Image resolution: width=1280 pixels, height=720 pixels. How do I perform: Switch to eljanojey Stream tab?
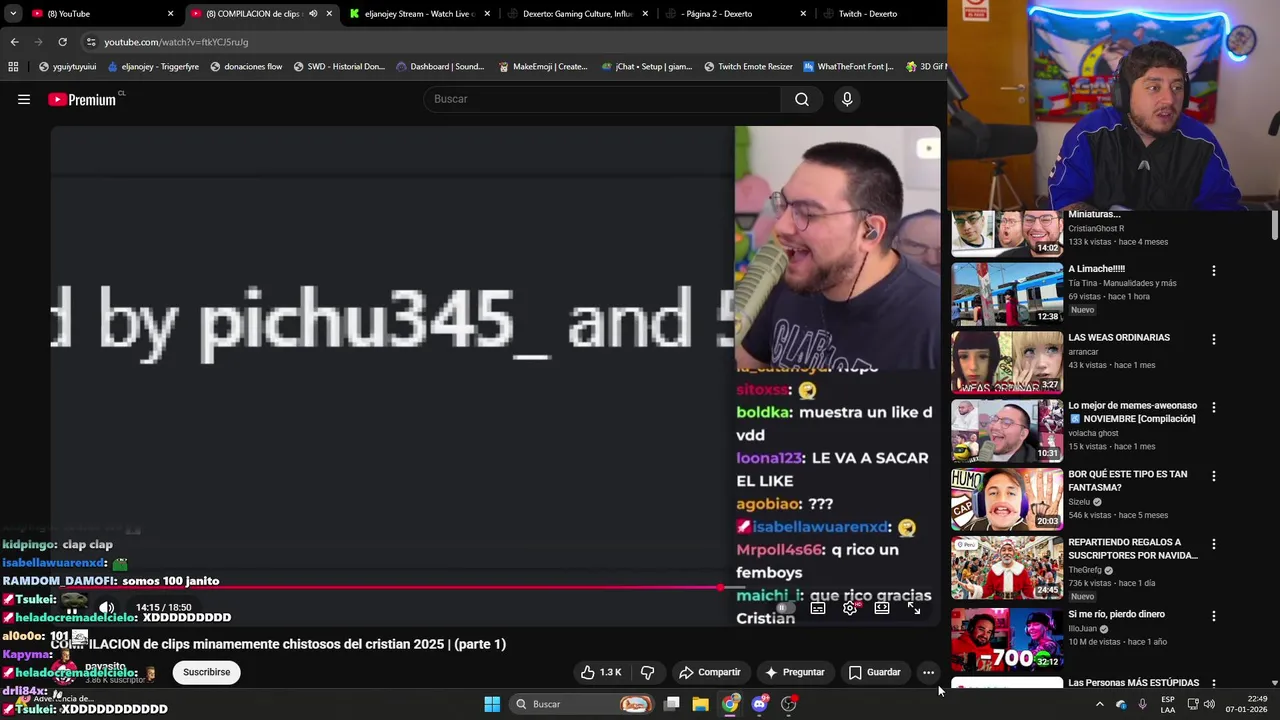click(x=420, y=14)
